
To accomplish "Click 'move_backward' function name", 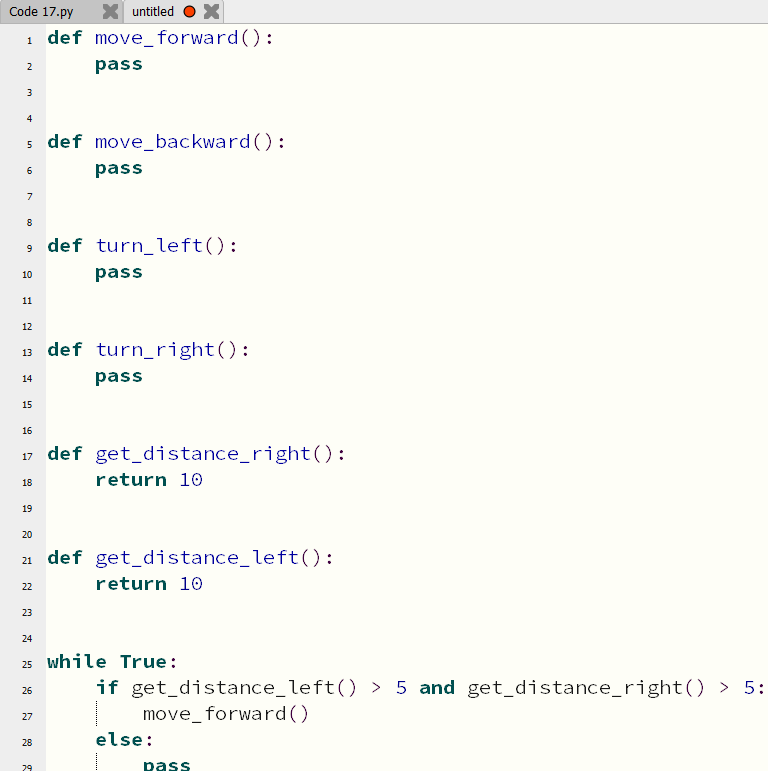I will (173, 142).
